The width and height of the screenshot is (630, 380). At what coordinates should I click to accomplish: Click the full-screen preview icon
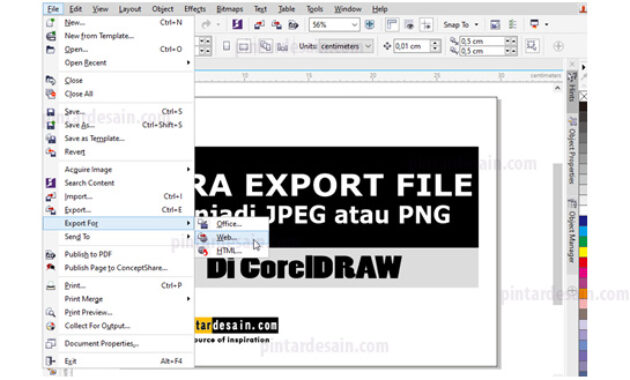click(369, 25)
